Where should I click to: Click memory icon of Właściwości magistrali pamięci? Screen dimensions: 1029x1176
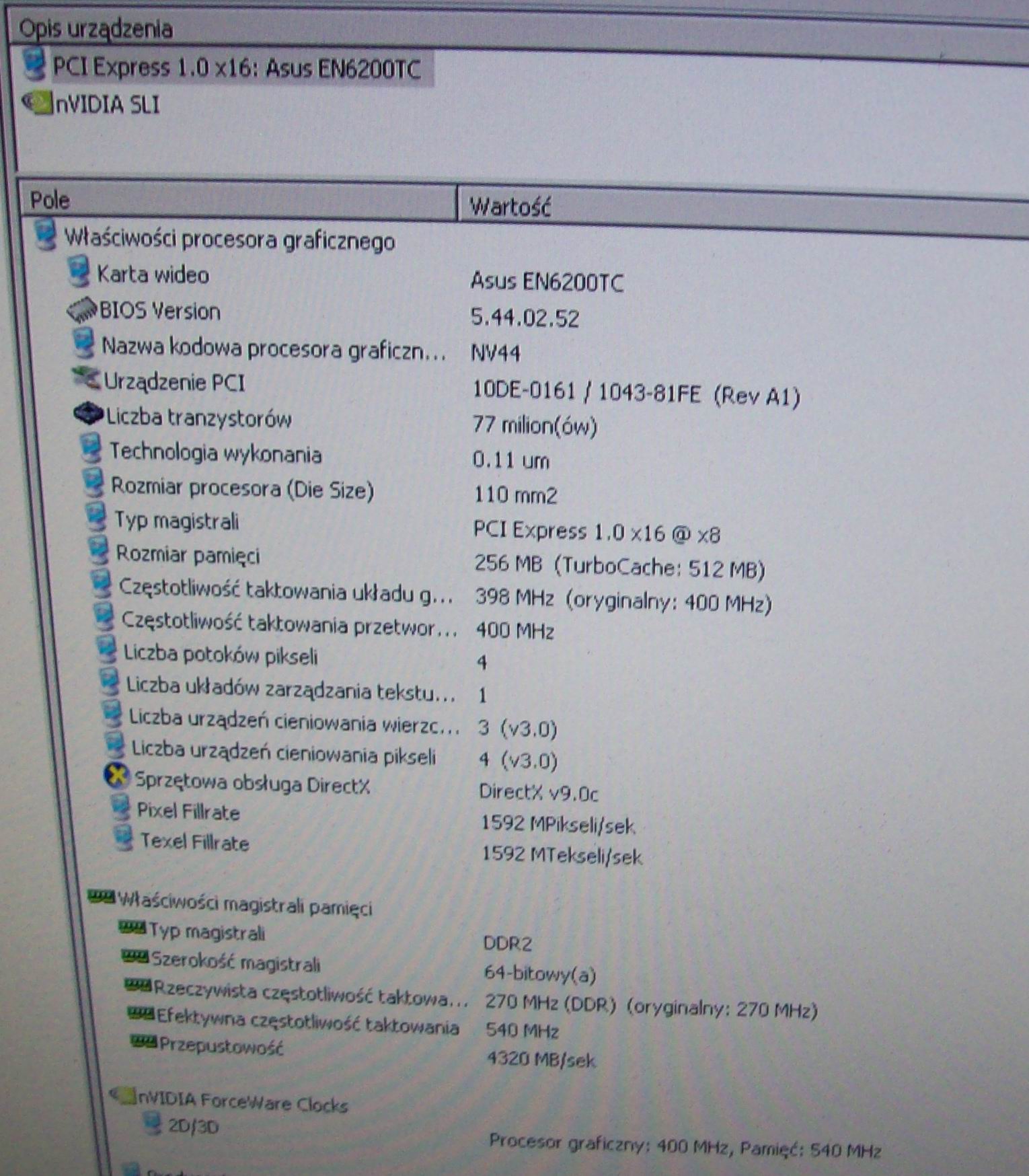[x=102, y=896]
